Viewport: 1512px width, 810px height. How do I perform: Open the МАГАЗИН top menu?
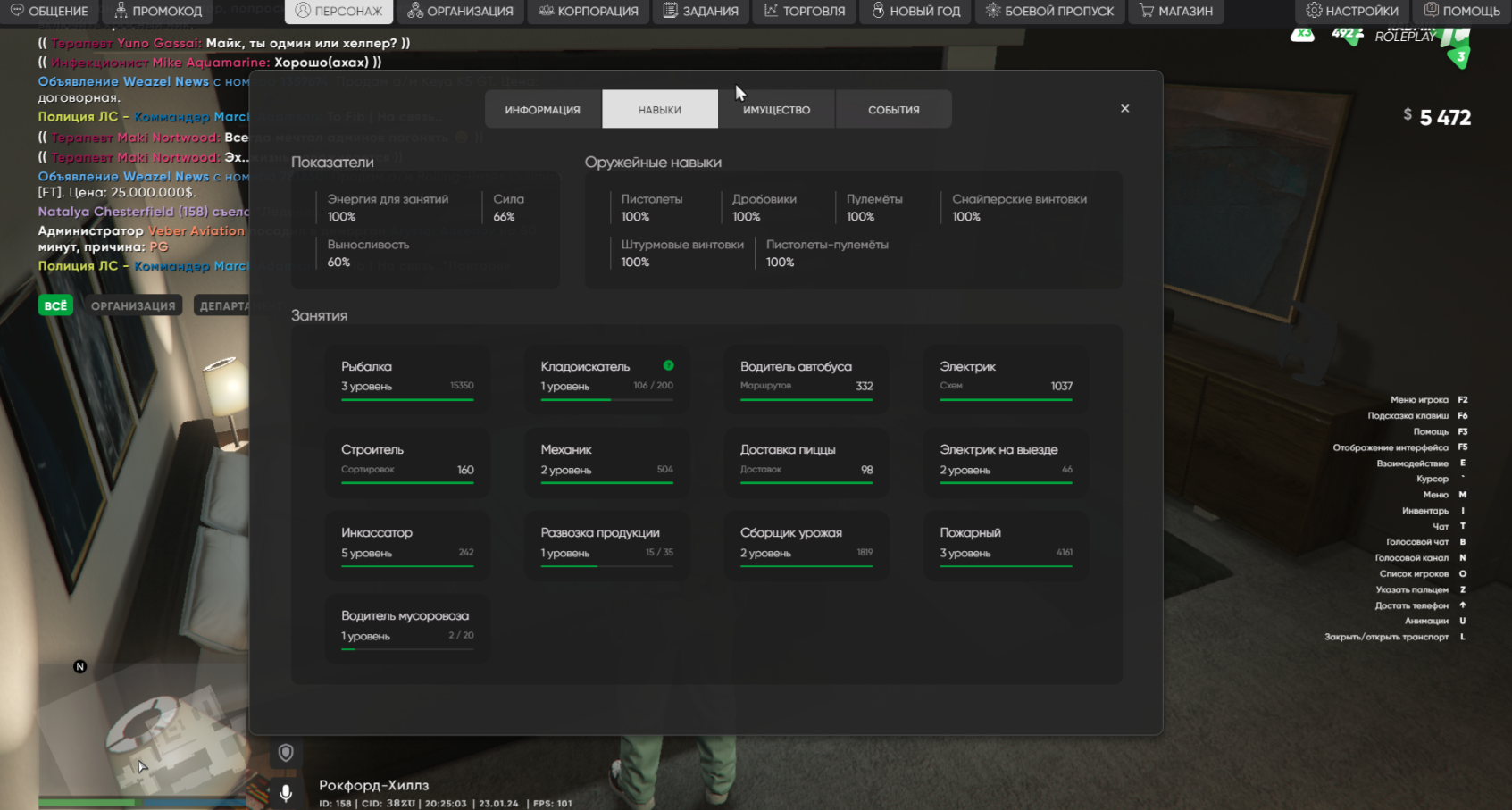1175,11
